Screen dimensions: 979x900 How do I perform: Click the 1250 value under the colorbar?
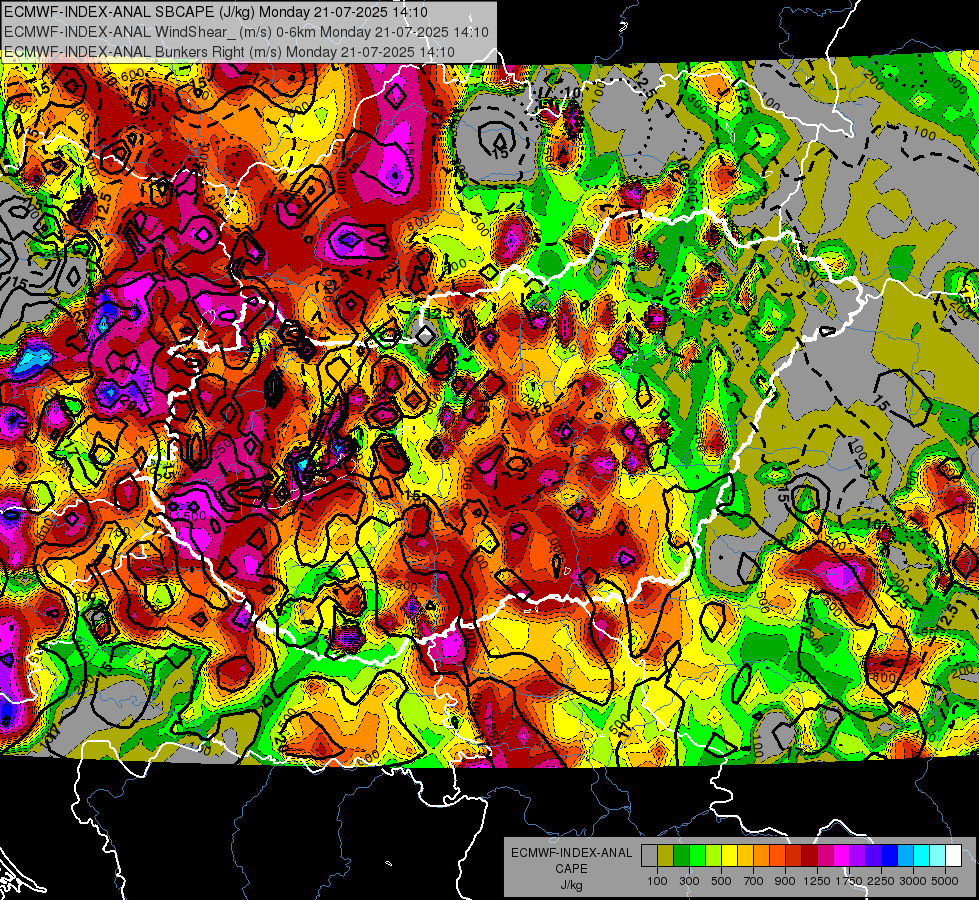pos(817,881)
